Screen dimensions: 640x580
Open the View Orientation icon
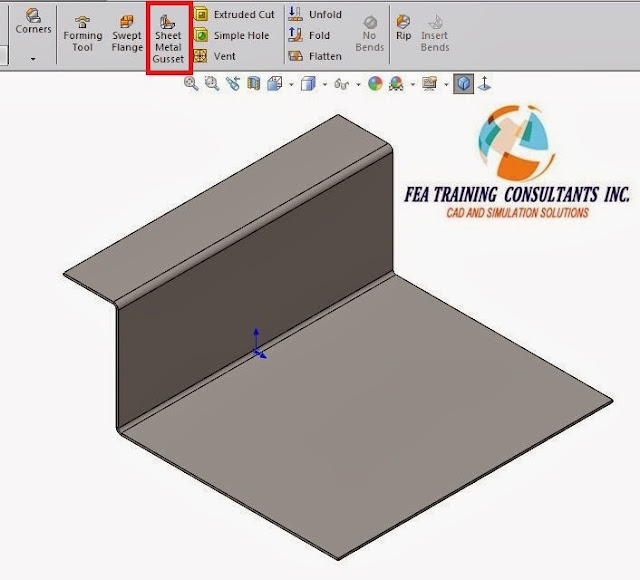click(275, 83)
